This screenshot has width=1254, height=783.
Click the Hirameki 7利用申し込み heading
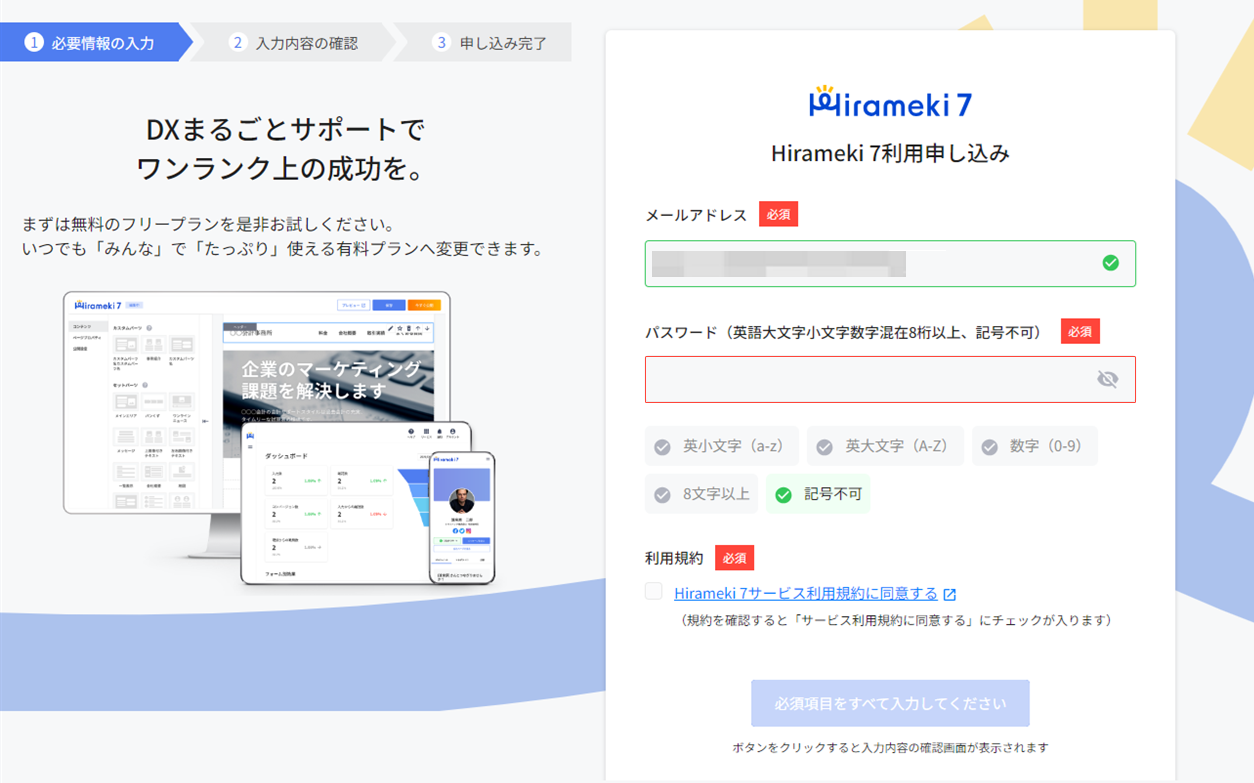point(890,153)
